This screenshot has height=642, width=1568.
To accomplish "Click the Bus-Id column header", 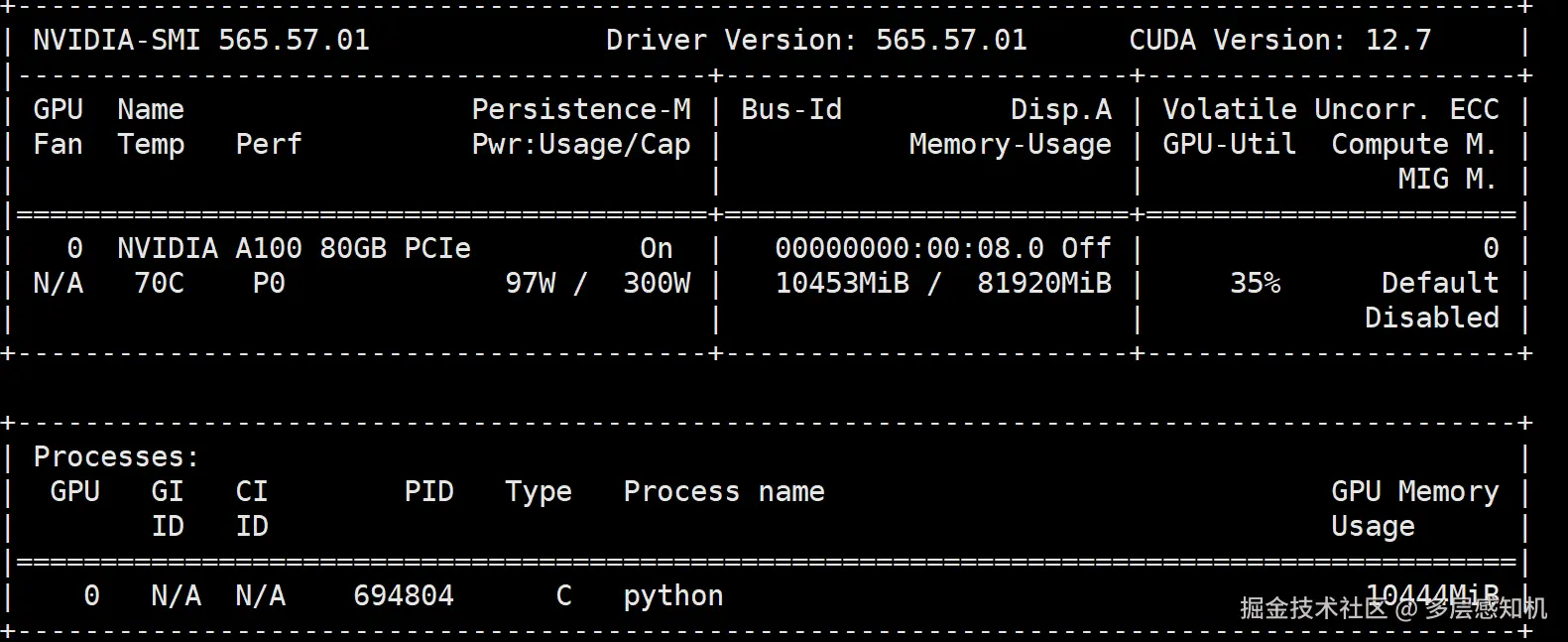I will click(791, 109).
